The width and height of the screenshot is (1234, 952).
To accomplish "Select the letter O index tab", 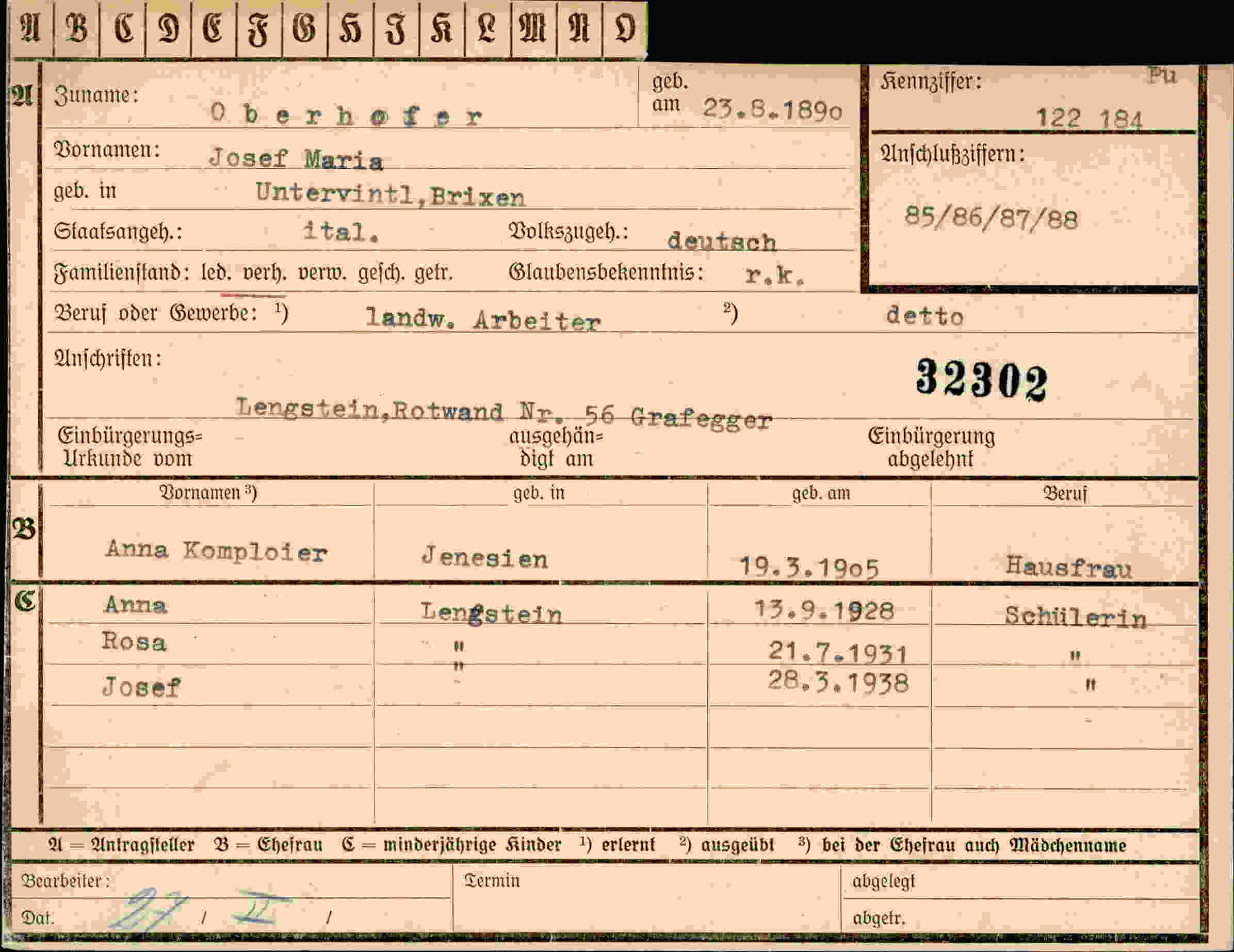I will pyautogui.click(x=625, y=28).
